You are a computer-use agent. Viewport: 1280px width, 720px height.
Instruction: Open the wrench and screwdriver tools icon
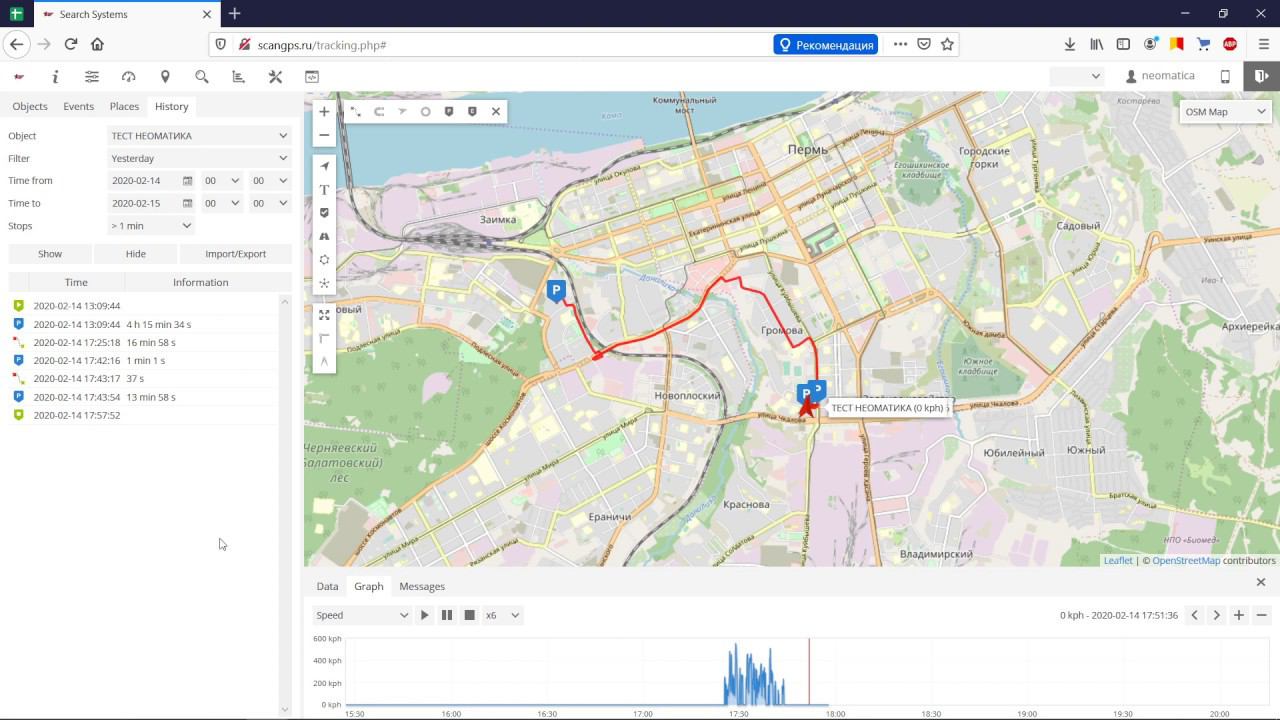click(275, 76)
